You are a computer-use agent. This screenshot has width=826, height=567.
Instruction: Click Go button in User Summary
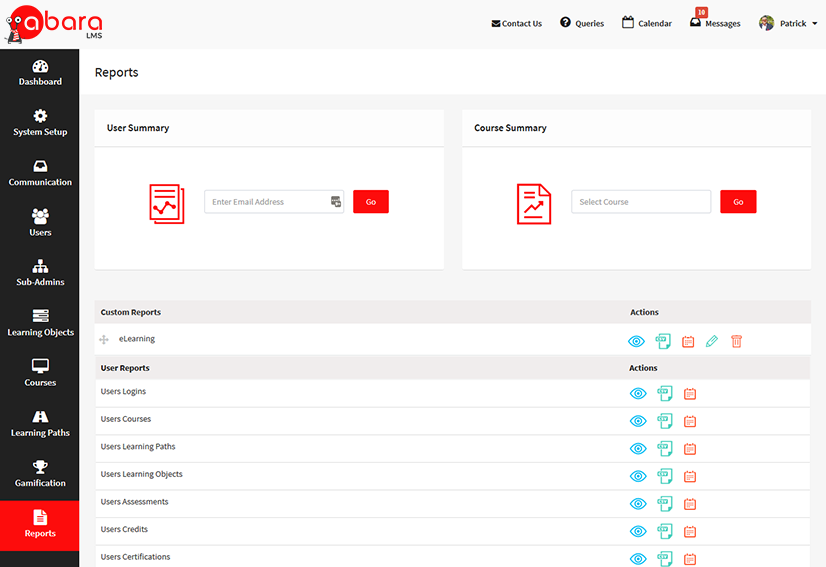[x=371, y=202]
